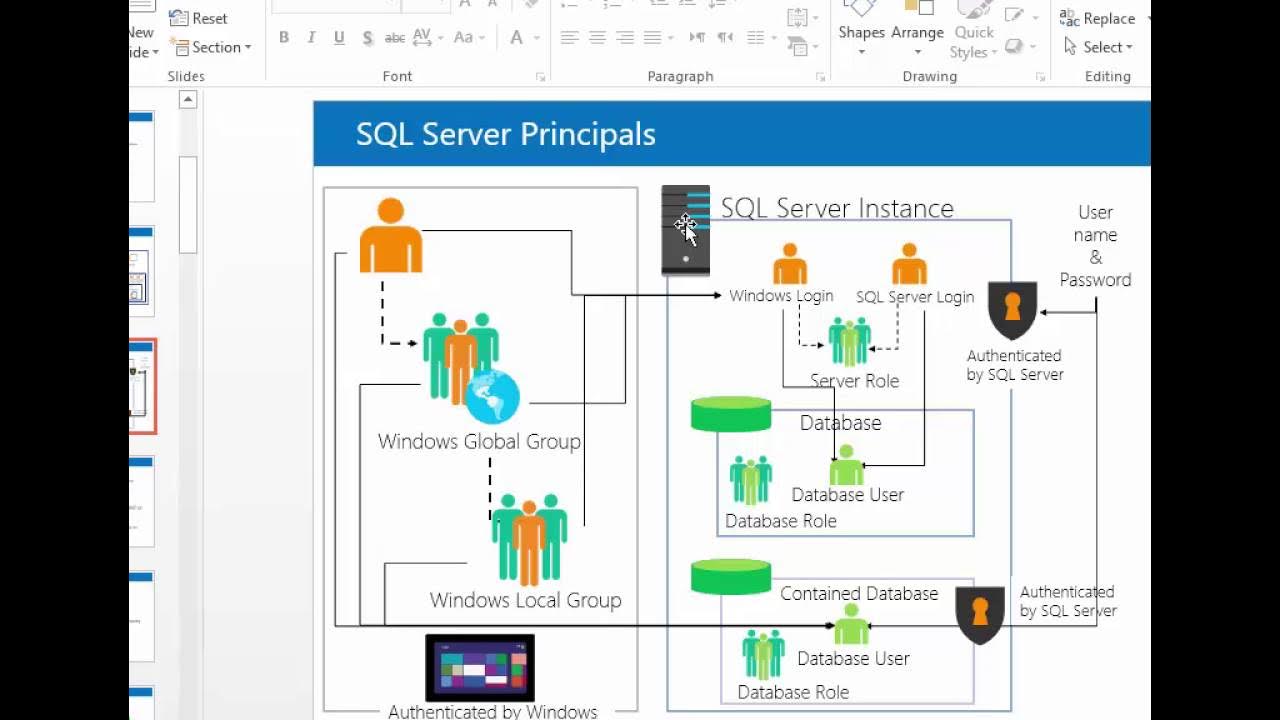
Task: Click the thumbnail pane scrollbar handle
Action: [188, 204]
